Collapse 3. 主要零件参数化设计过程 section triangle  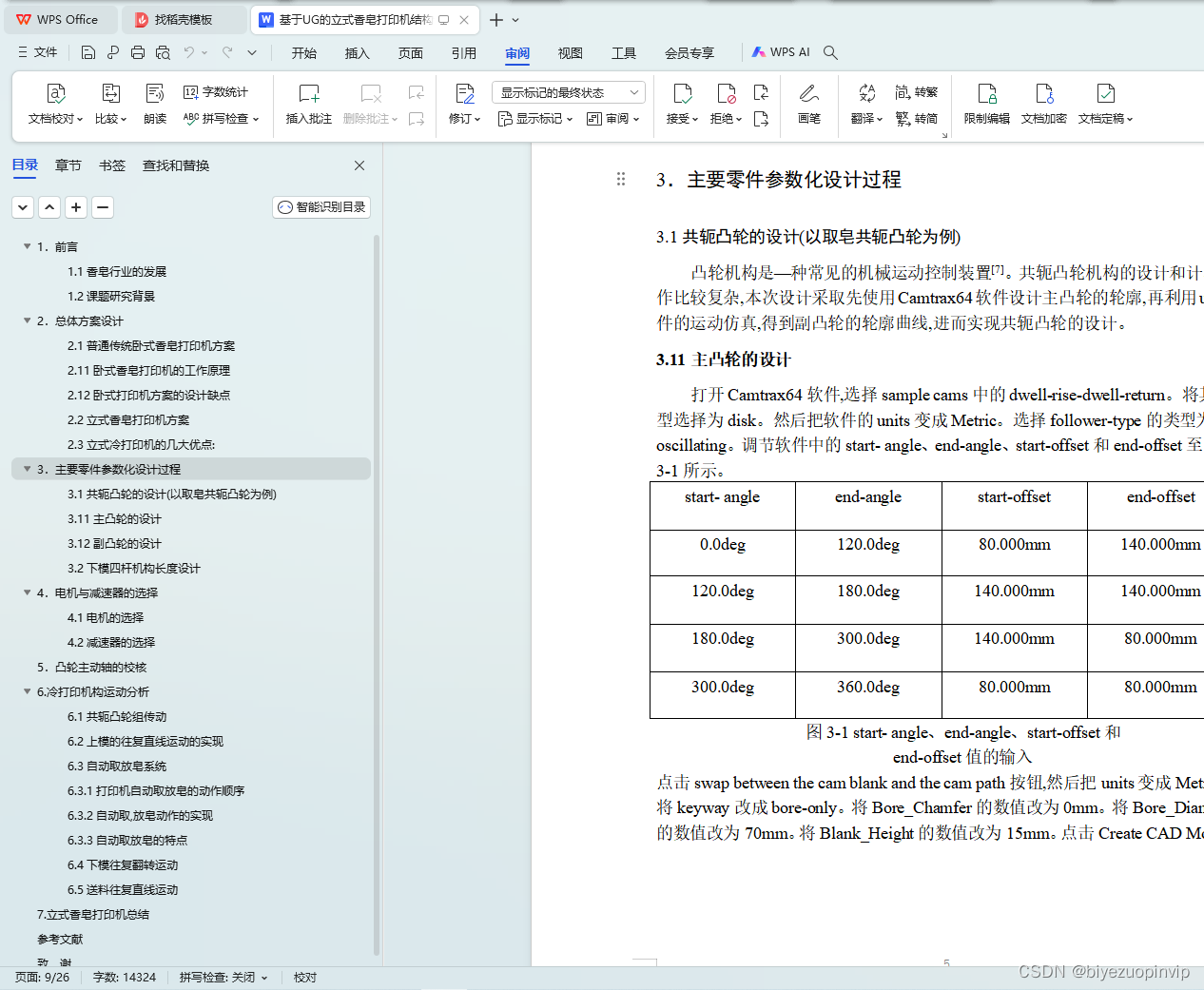pos(27,469)
